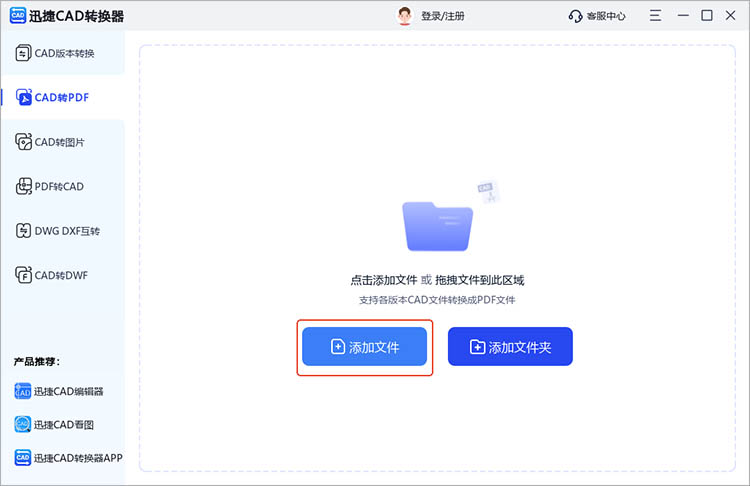Screen dimensions: 750x486
Task: Open the CAD版本转换 sidebar item
Action: coord(63,53)
